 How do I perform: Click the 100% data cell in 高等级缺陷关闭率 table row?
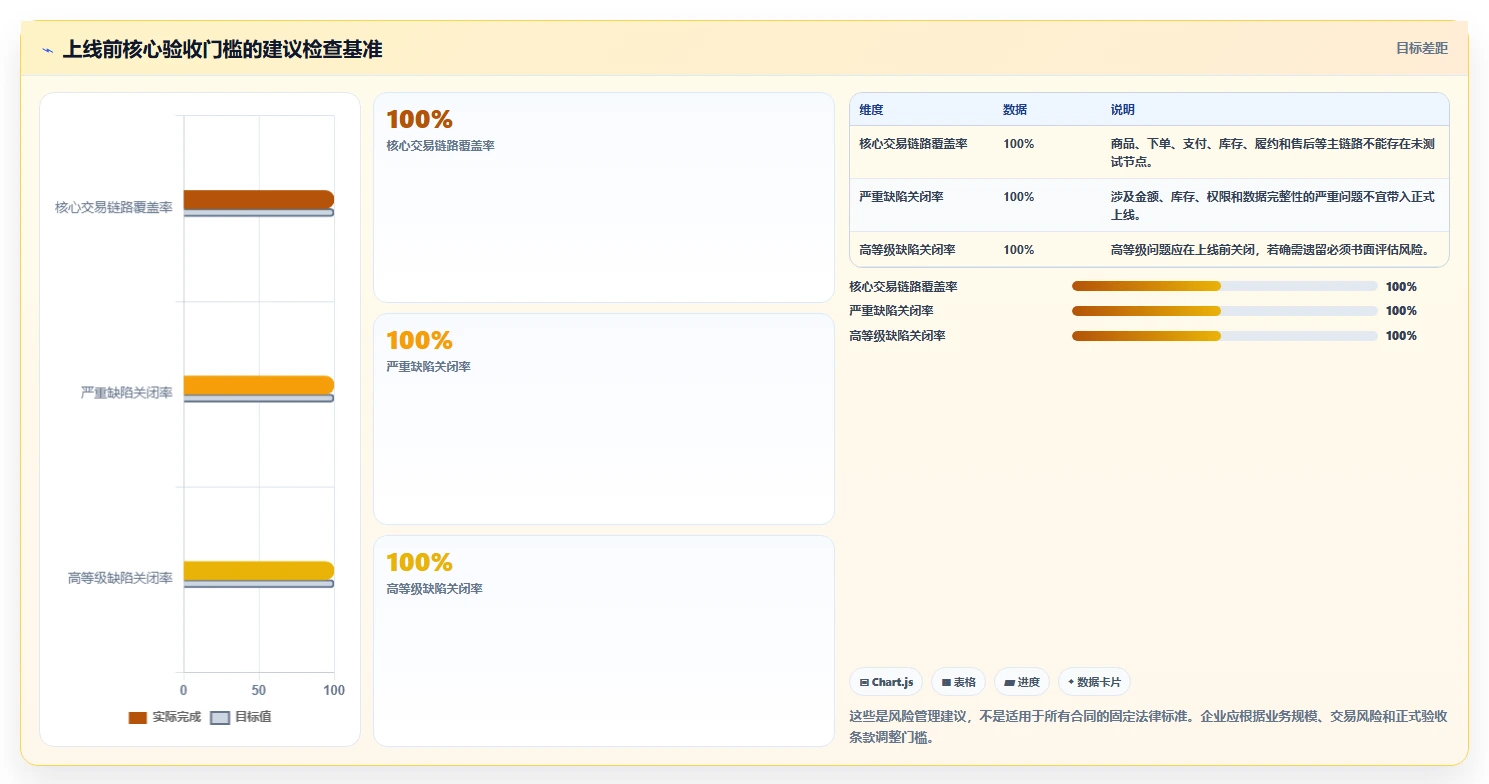coord(1018,250)
